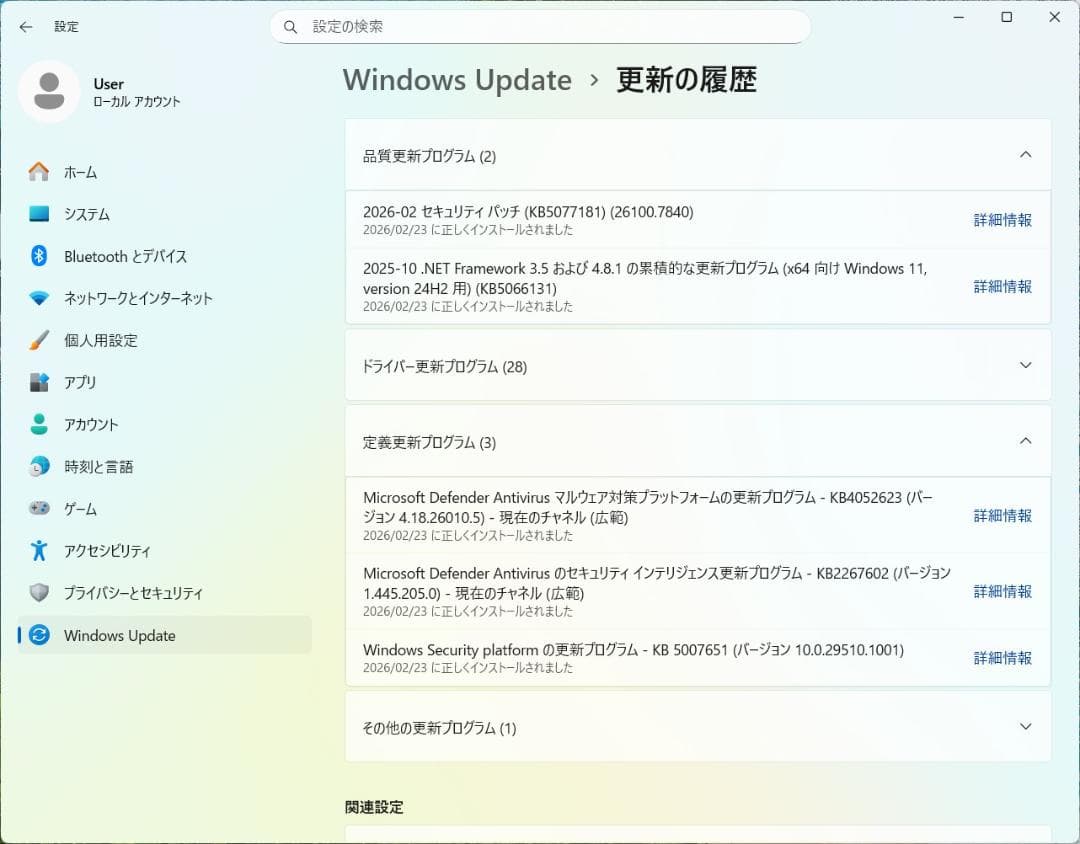Click the アカウント person icon
Viewport: 1080px width, 844px height.
39,424
